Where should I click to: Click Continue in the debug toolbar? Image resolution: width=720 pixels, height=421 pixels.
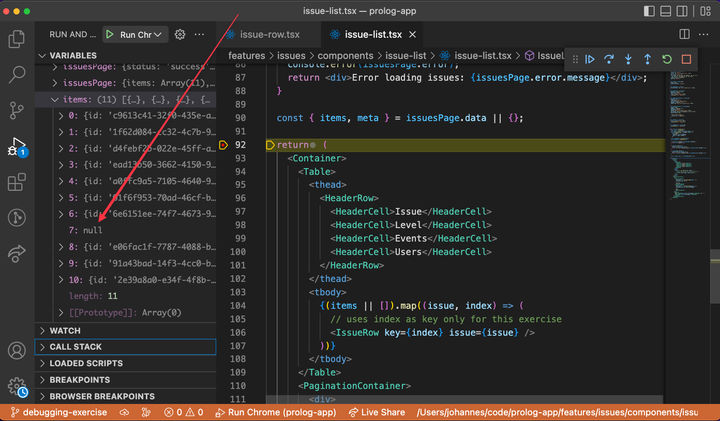coord(590,59)
